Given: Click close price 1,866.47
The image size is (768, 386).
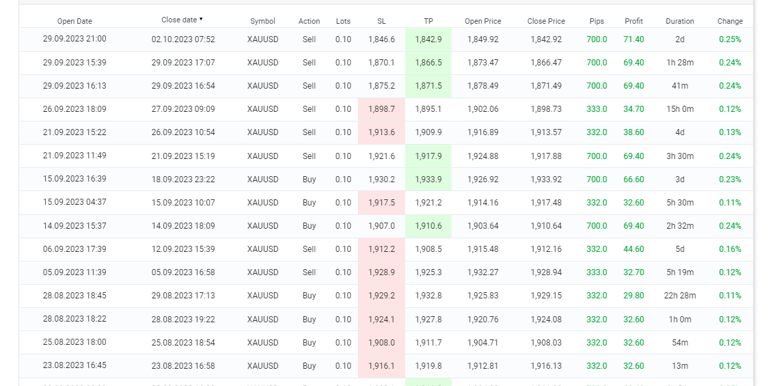Looking at the screenshot, I should point(546,63).
